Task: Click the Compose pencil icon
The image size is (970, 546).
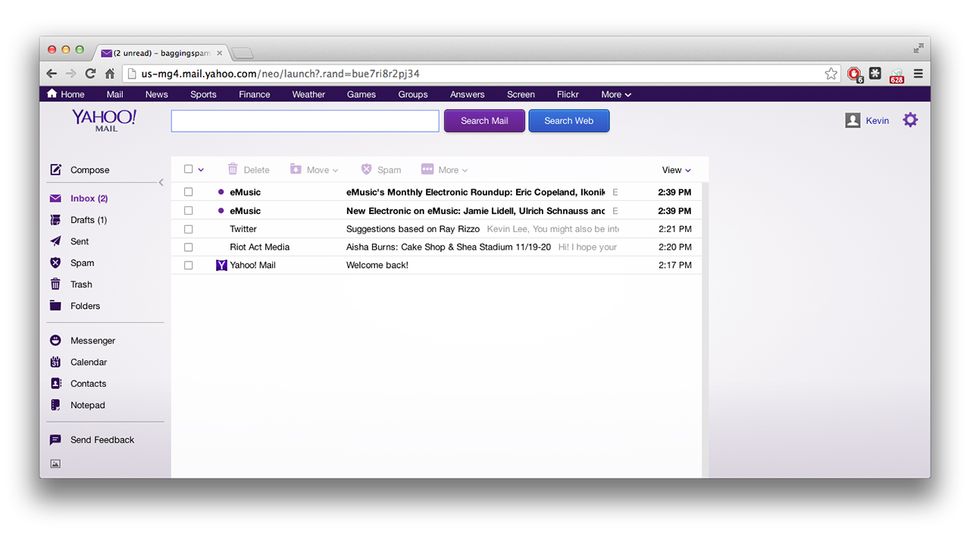Action: (x=56, y=169)
